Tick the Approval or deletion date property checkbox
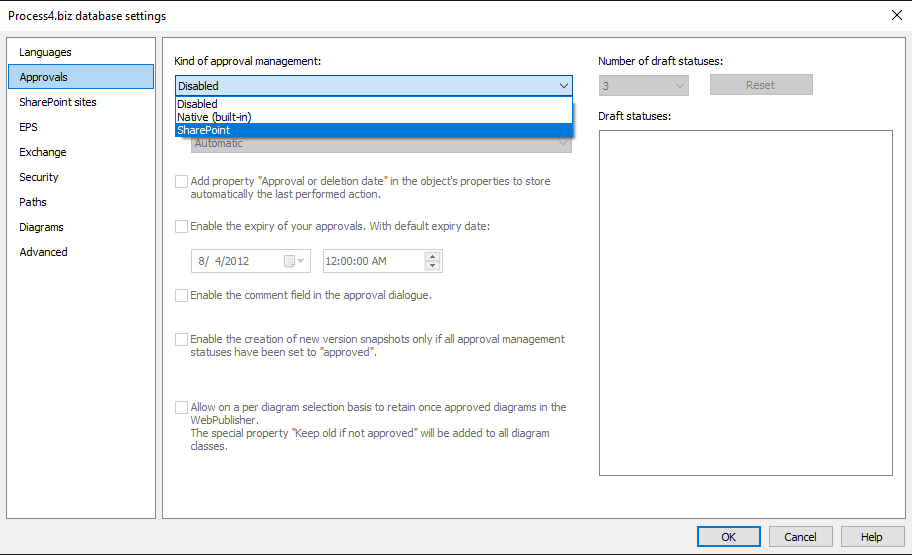 pos(181,182)
